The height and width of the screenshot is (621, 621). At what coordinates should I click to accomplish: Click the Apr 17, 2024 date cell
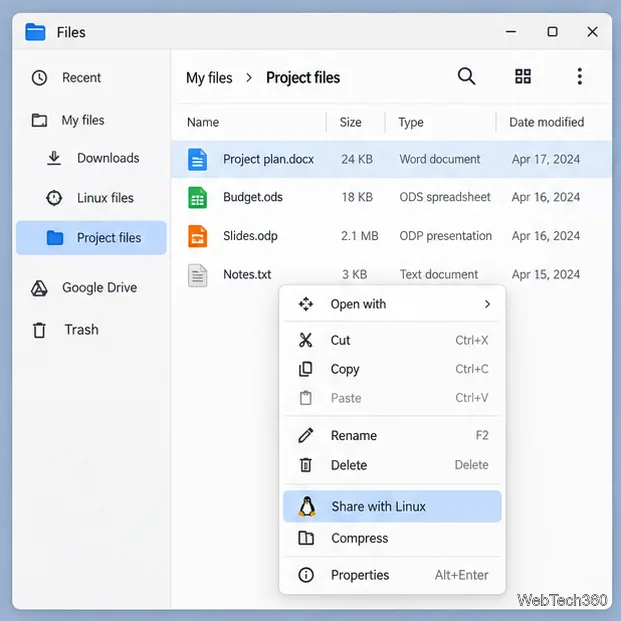coord(546,159)
